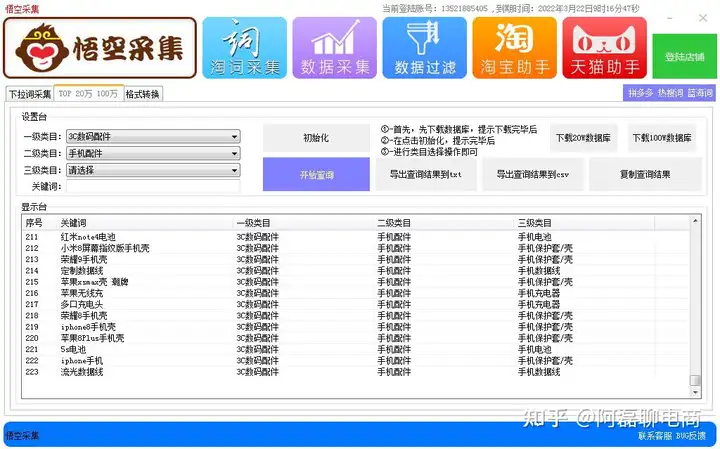Click the results list scroll down arrow
The width and height of the screenshot is (720, 449).
coord(695,393)
